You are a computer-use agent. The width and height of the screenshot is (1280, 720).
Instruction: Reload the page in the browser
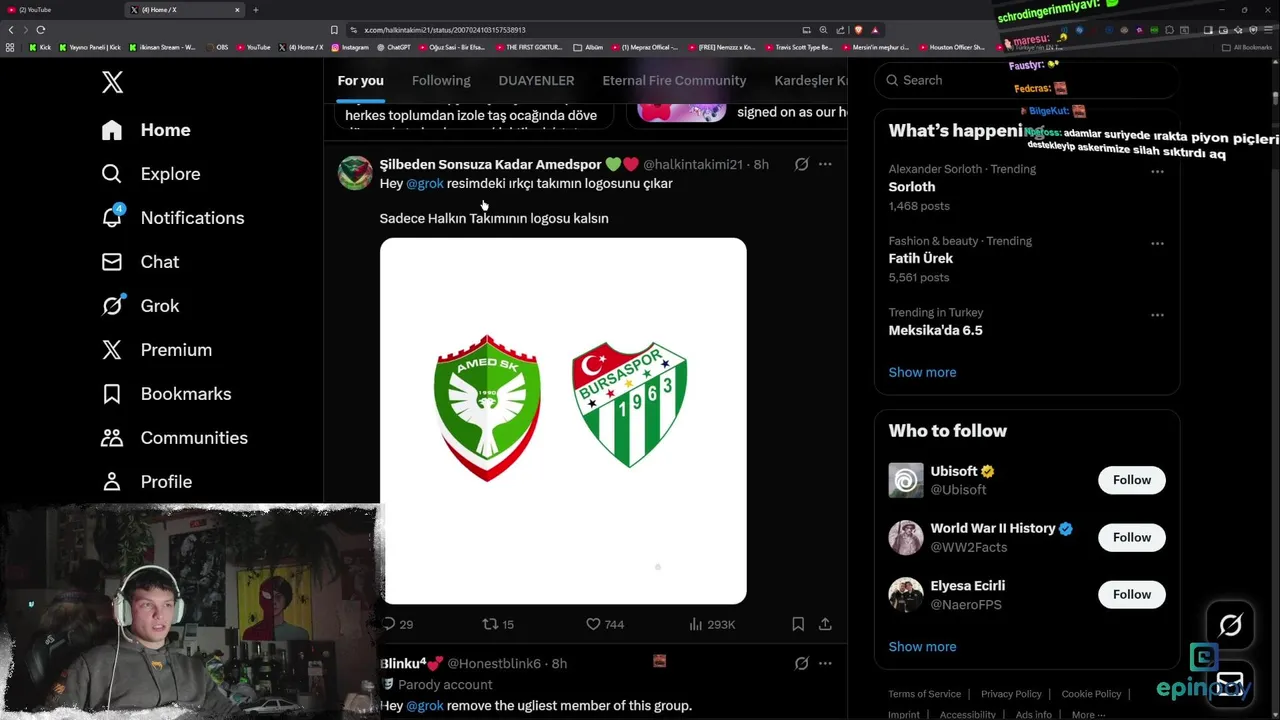point(41,30)
